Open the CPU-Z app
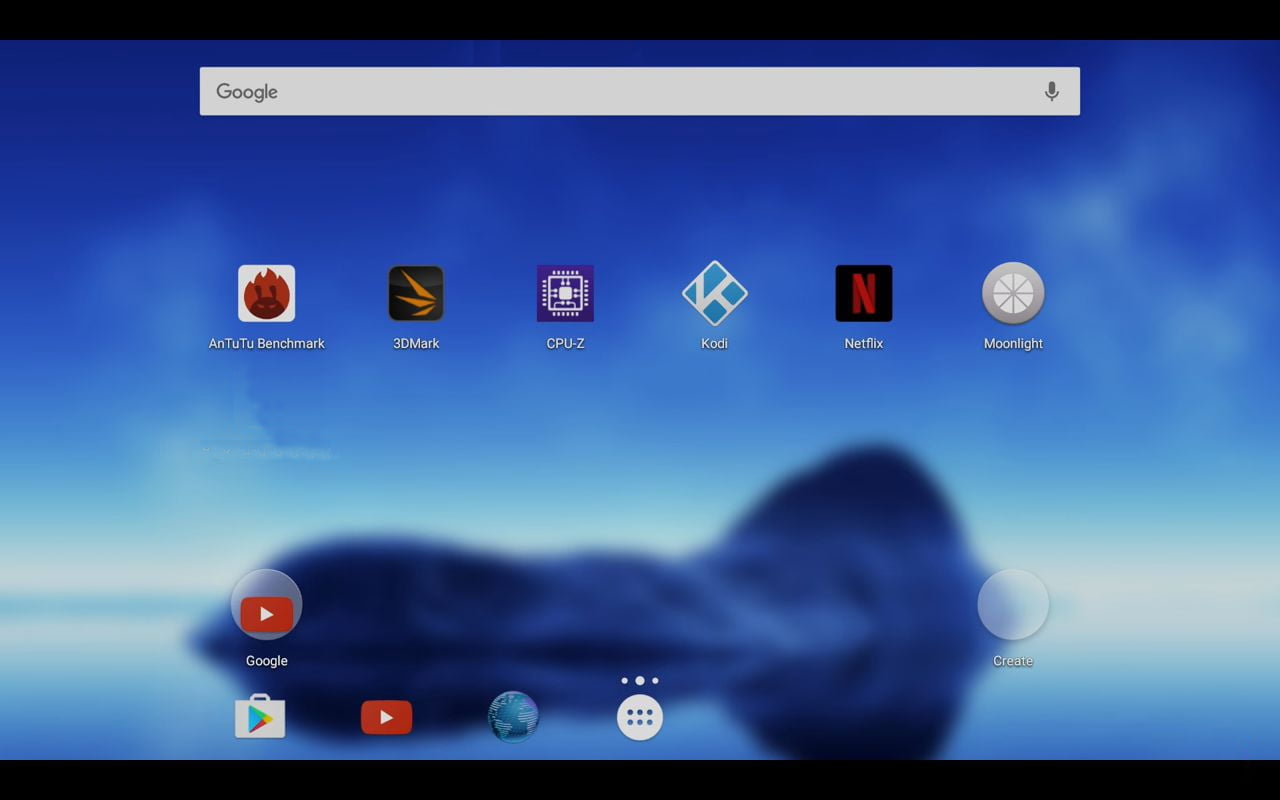 point(565,293)
